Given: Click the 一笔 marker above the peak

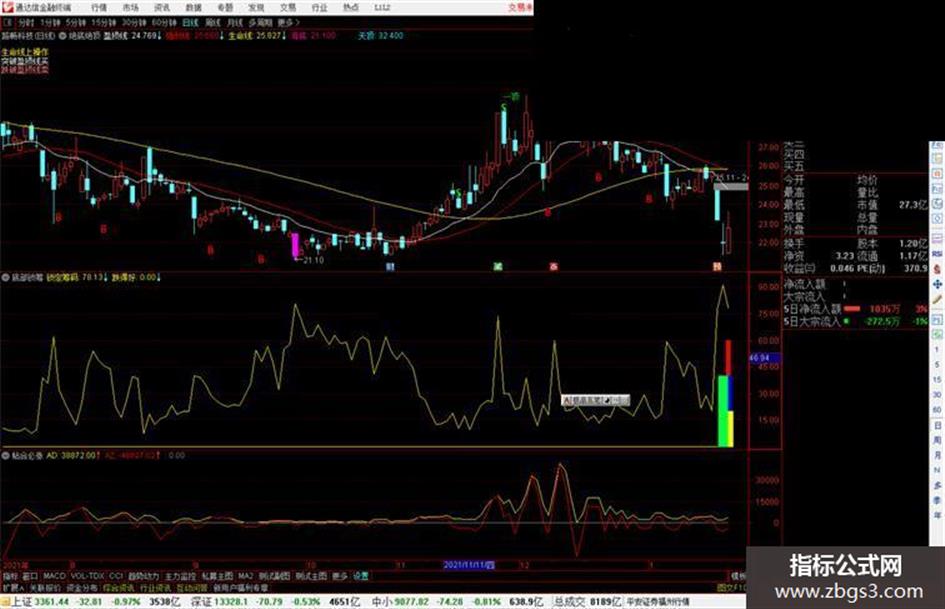Looking at the screenshot, I should pyautogui.click(x=511, y=96).
